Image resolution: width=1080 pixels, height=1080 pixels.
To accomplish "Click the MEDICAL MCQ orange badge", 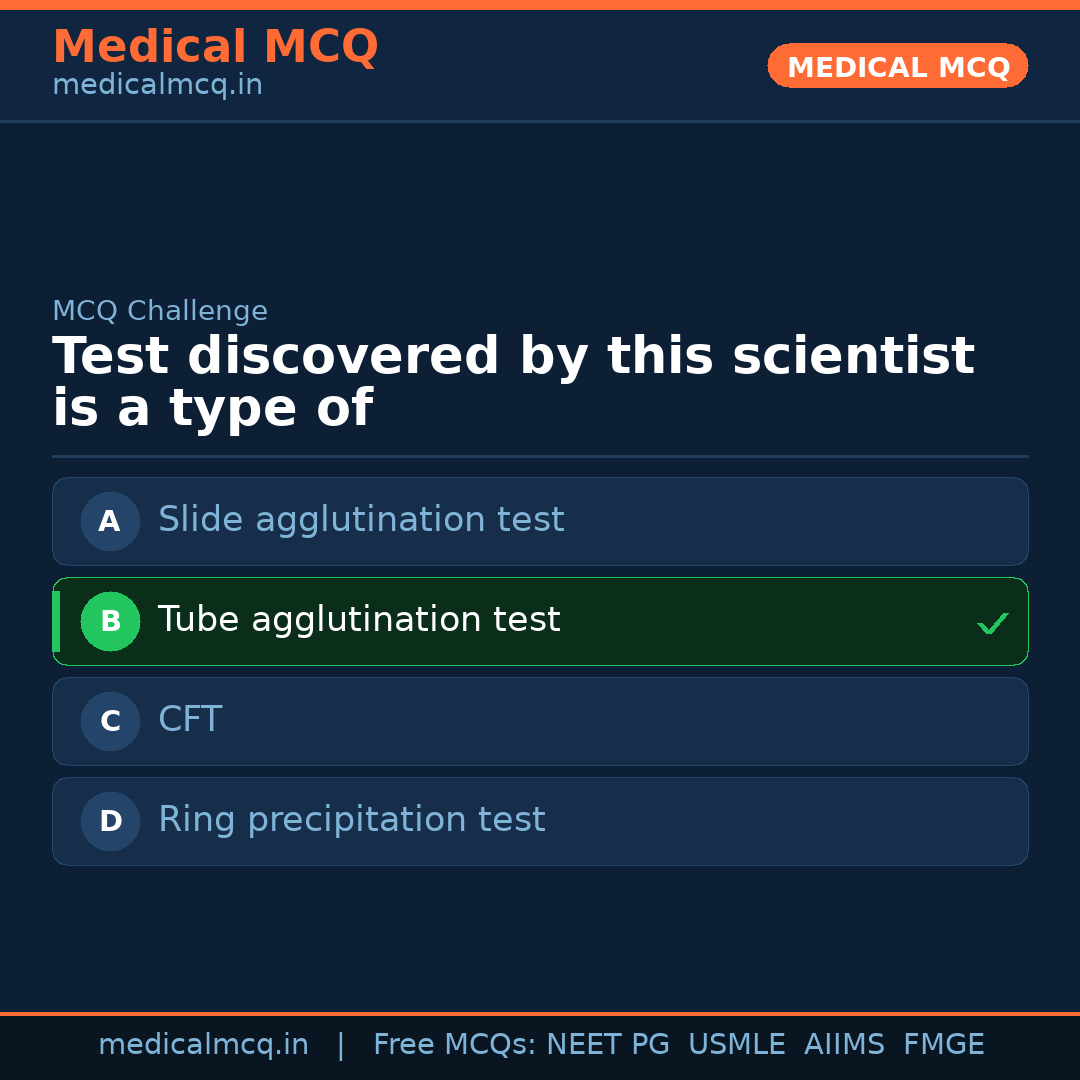I will 897,66.
